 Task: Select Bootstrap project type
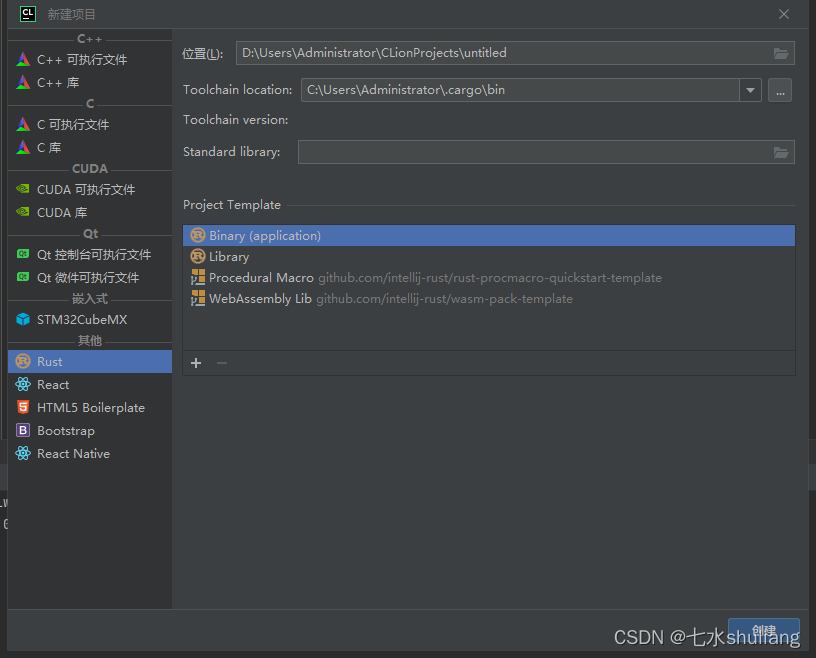tap(90, 431)
